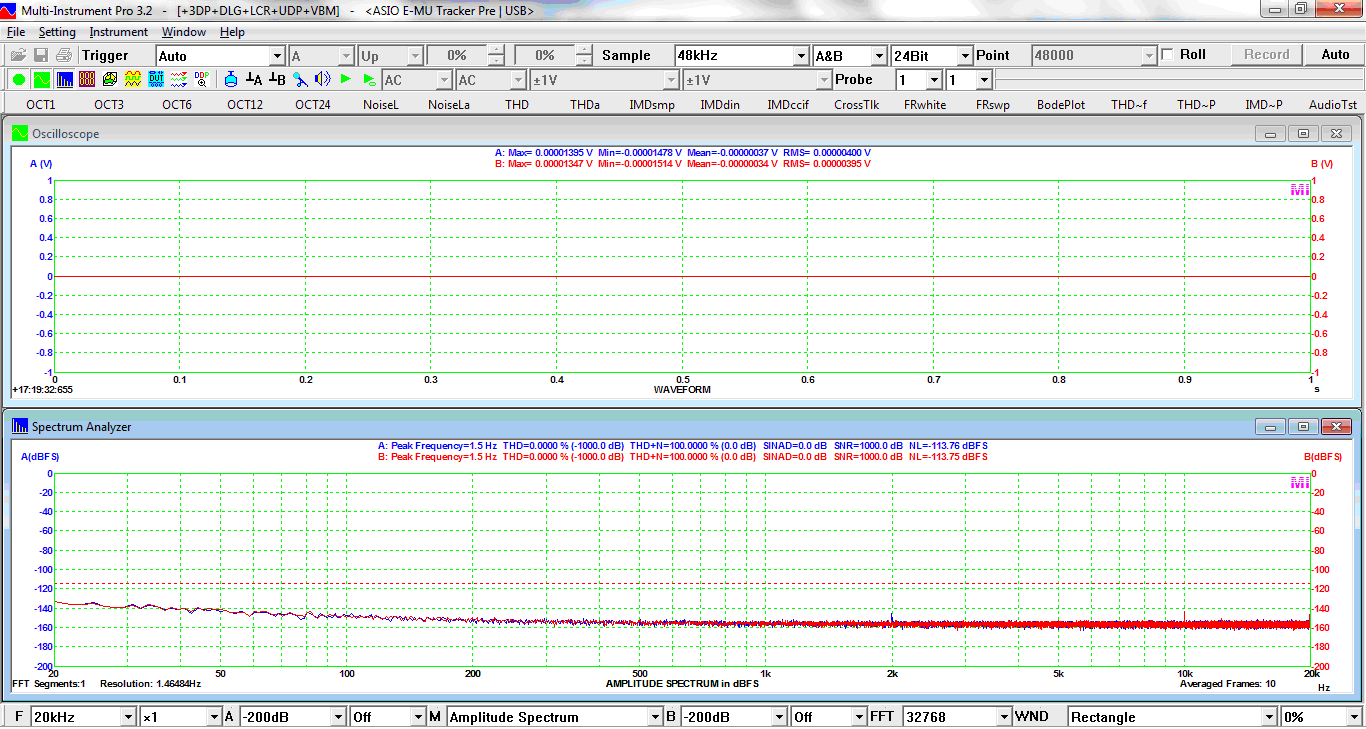Toggle the Oscilloscope sine-wave icon
1366x729 pixels.
click(41, 79)
